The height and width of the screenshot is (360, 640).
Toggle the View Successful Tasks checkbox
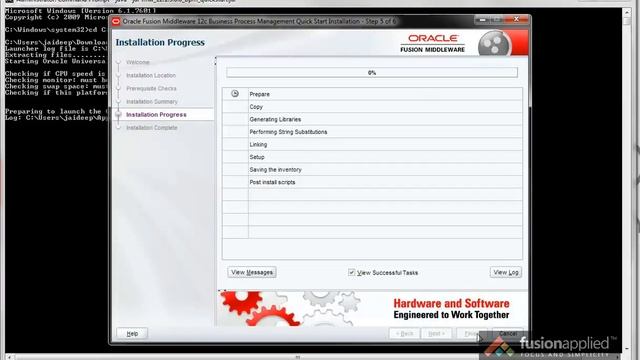(351, 272)
